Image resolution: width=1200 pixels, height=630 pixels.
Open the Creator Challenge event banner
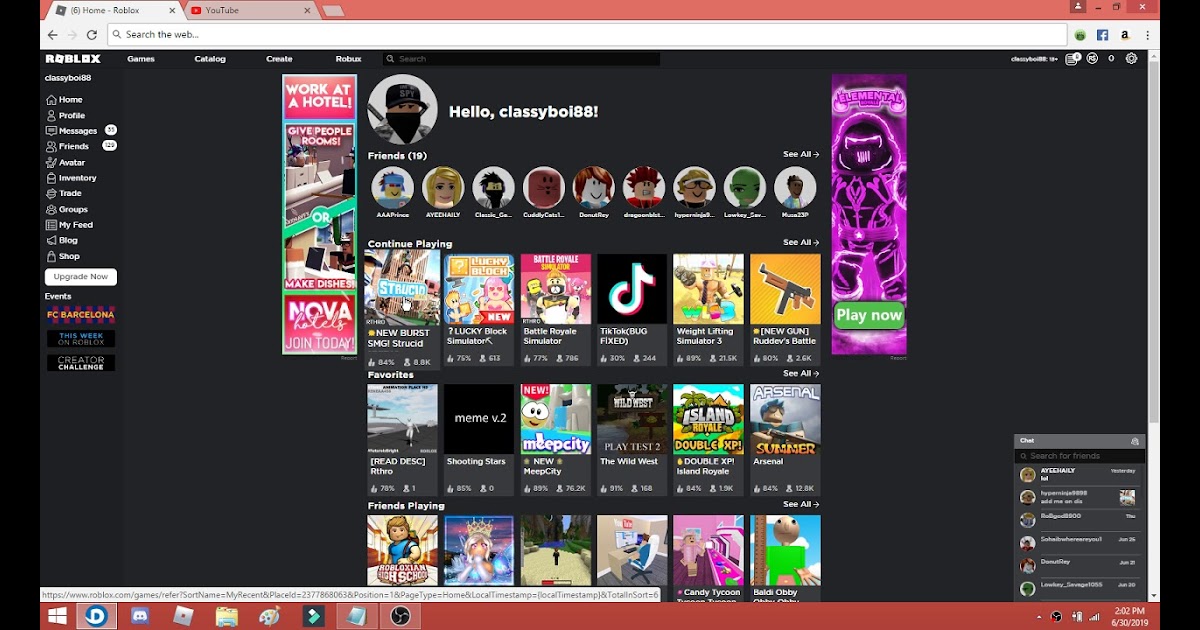[x=81, y=363]
